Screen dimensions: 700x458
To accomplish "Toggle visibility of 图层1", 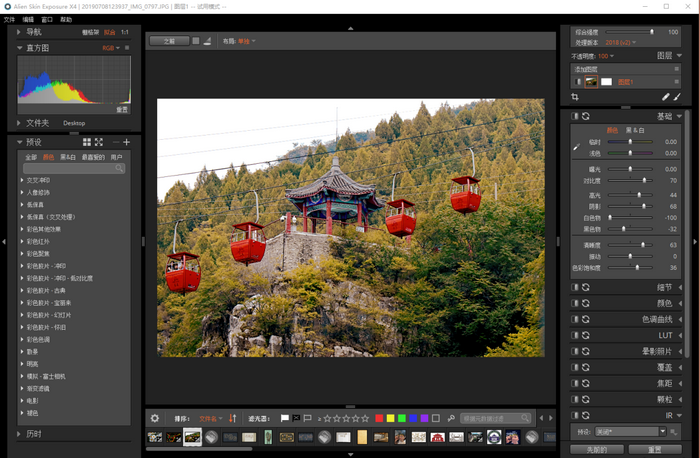I will 576,82.
